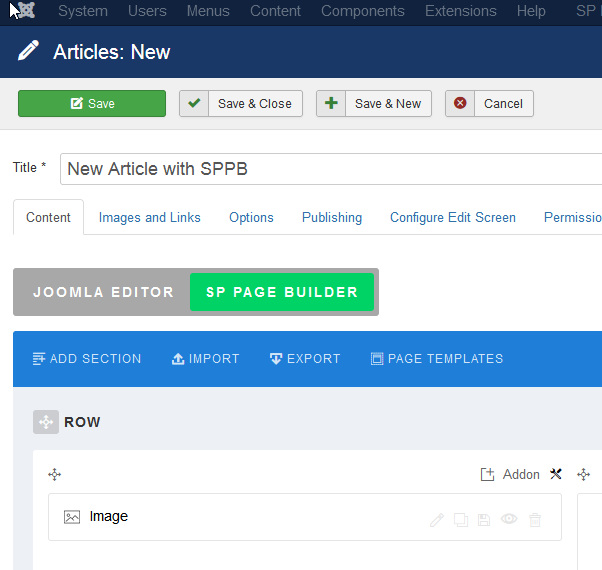Delete the Image addon with the trash icon

[535, 519]
